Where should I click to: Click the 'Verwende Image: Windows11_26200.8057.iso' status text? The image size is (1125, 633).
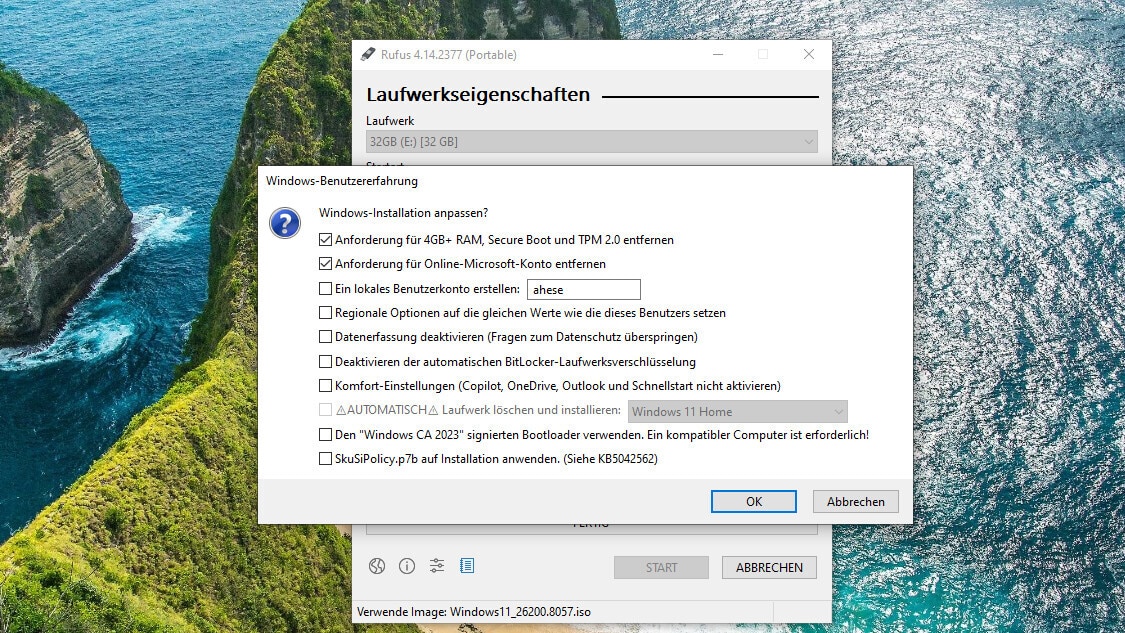pos(474,612)
